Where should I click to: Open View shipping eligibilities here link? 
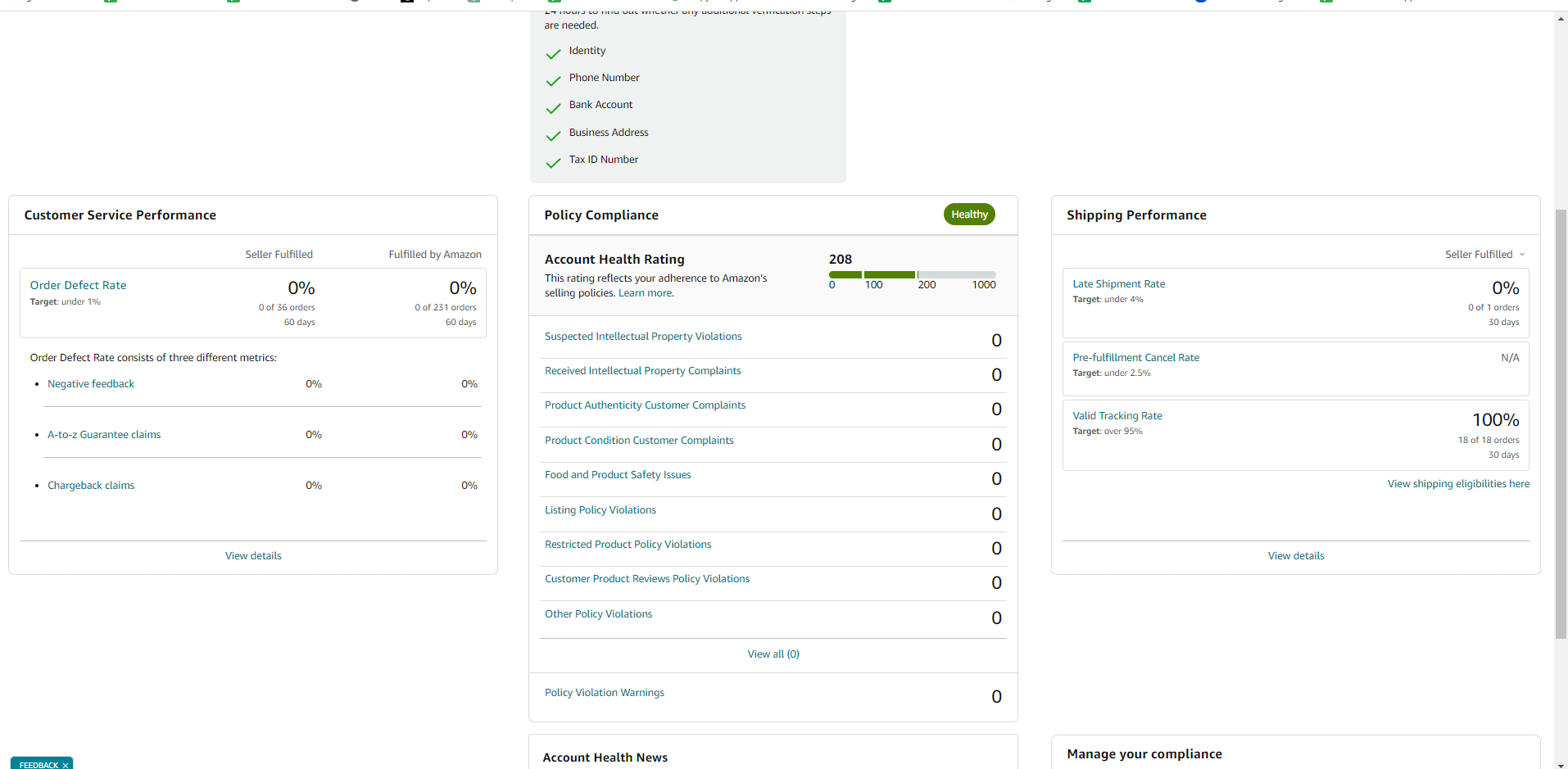click(1458, 484)
